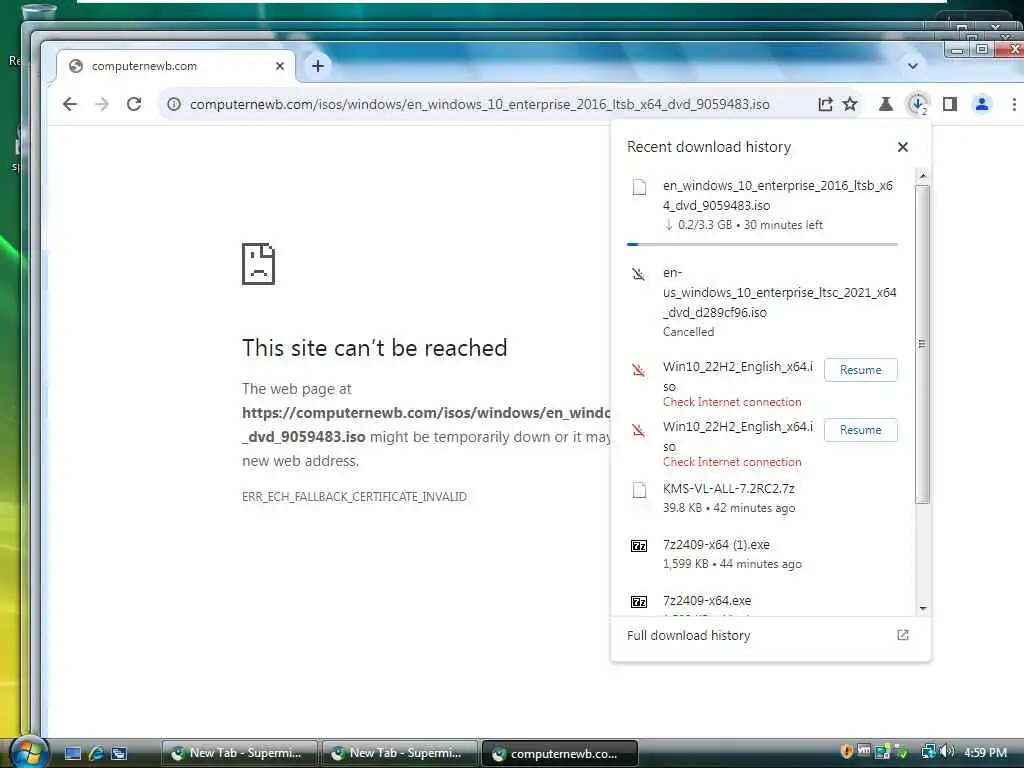Click the volume speaker tray icon

947,752
